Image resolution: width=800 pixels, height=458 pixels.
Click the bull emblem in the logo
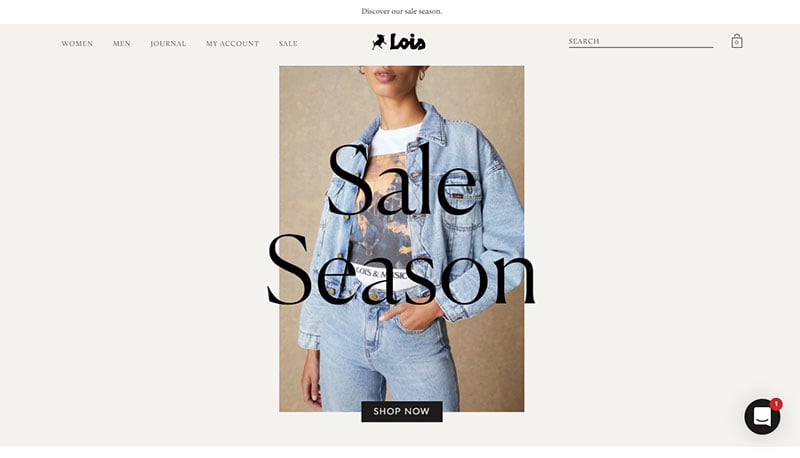pyautogui.click(x=379, y=42)
